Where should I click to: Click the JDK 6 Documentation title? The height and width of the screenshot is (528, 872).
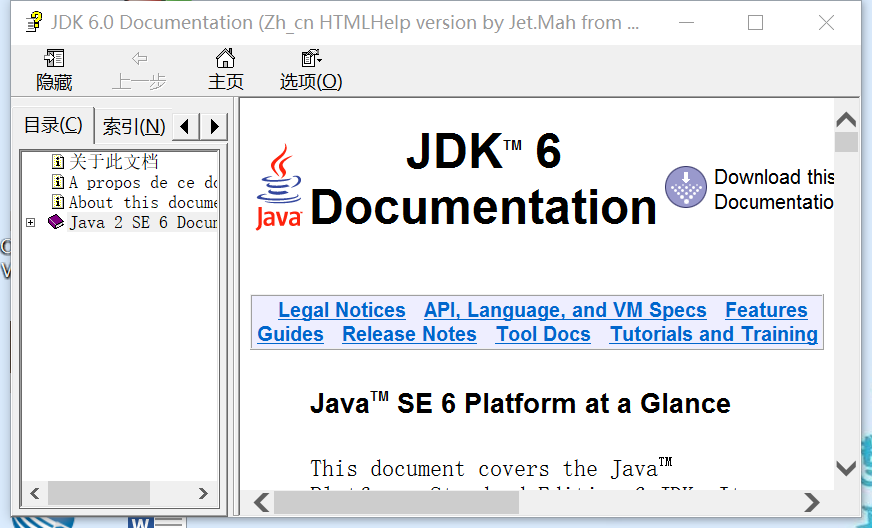(x=484, y=179)
